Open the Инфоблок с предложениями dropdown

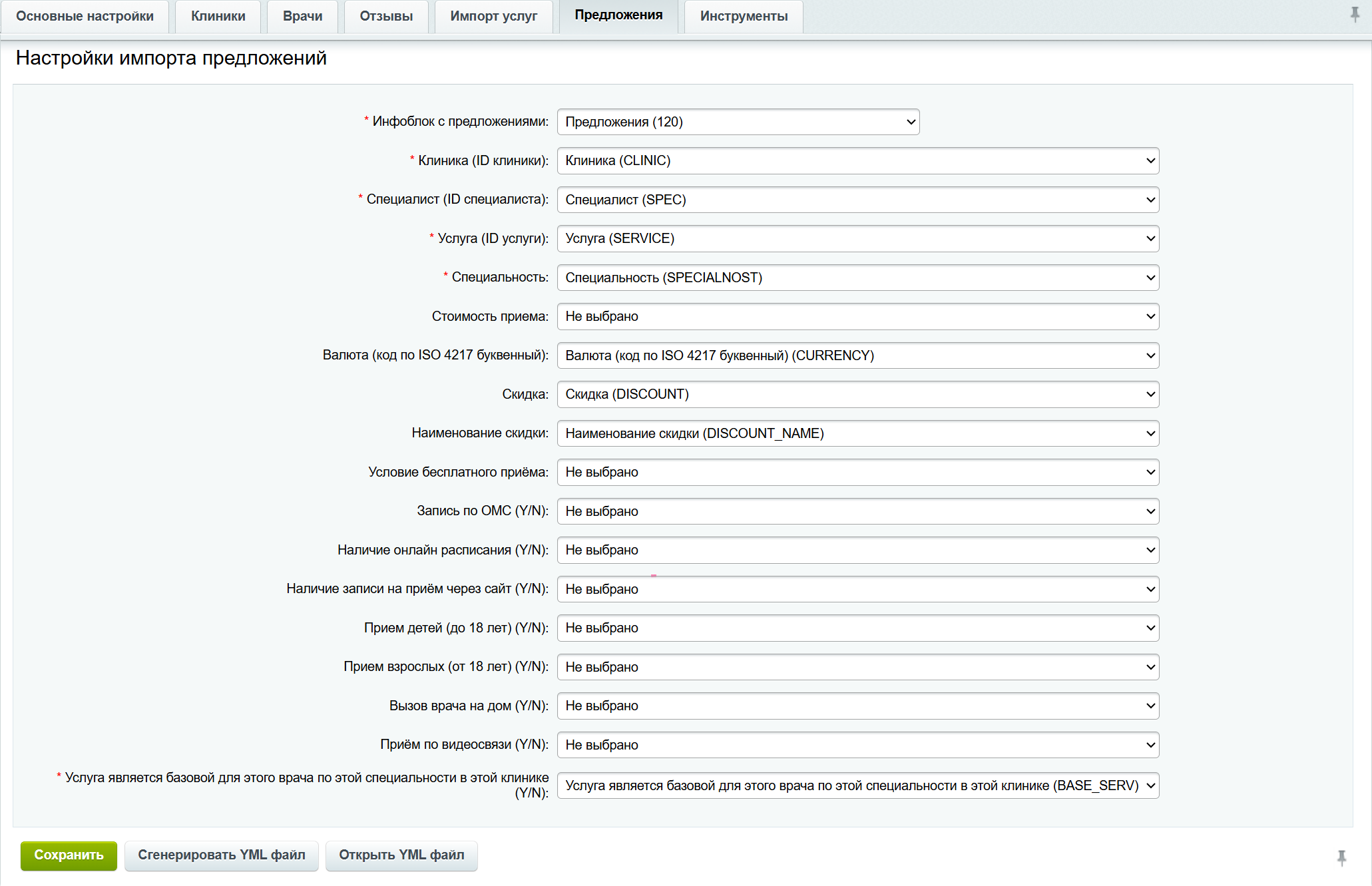pos(738,122)
